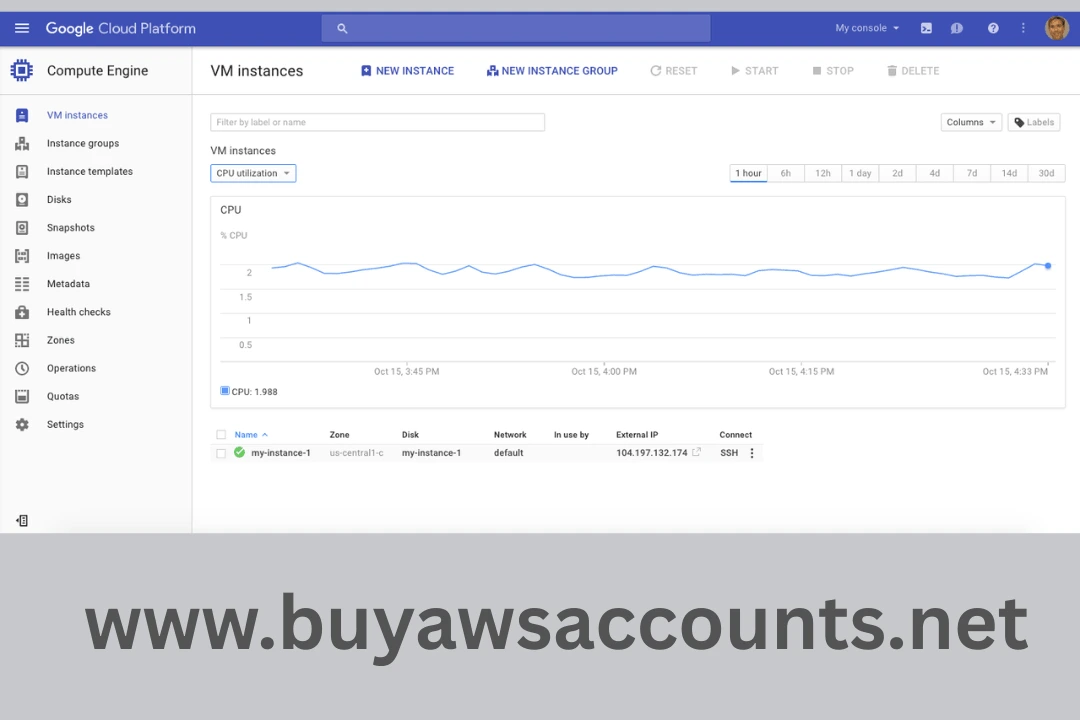Click the Operations clock icon
The image size is (1080, 720).
pyautogui.click(x=22, y=368)
